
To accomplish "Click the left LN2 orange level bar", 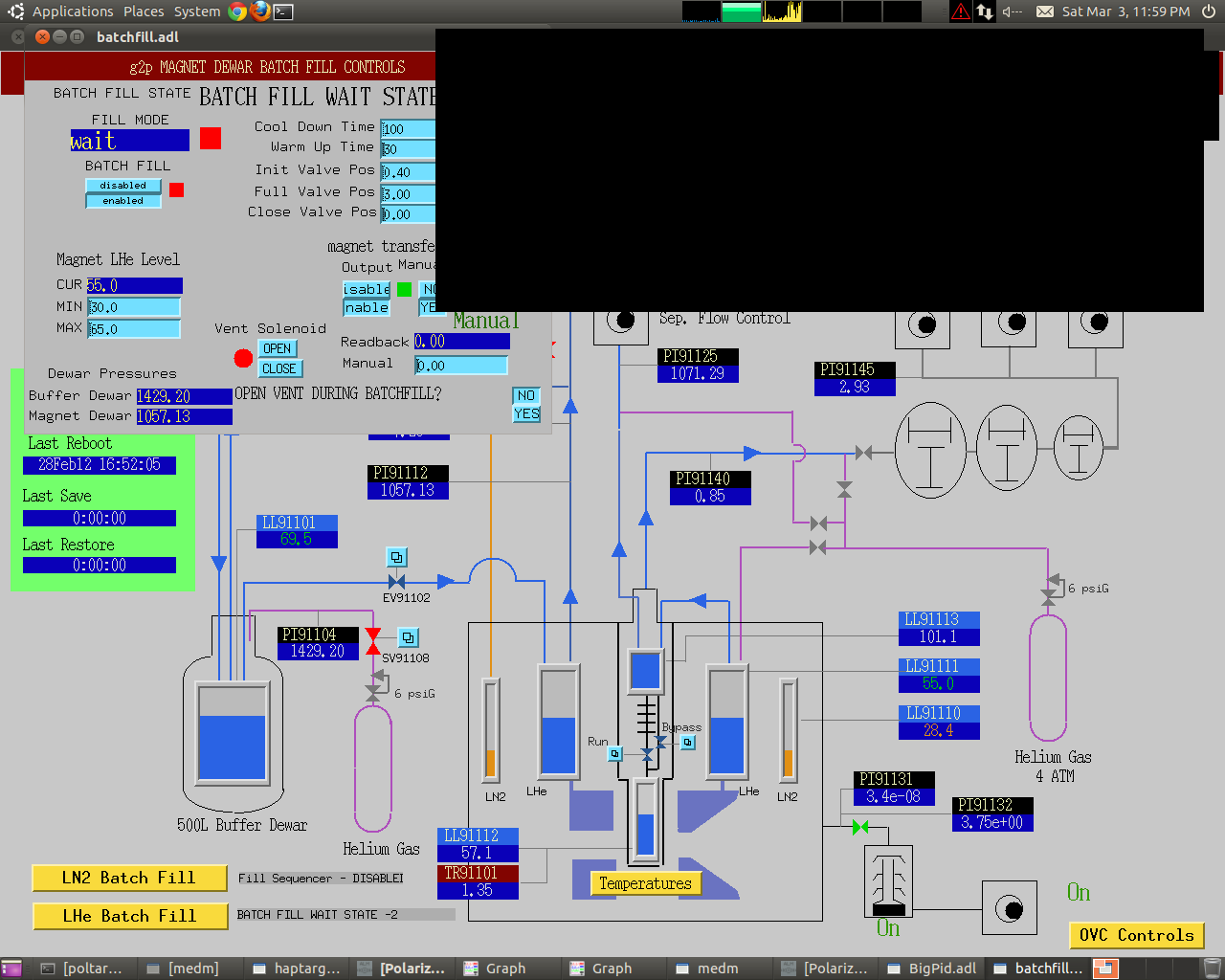I will click(x=491, y=729).
